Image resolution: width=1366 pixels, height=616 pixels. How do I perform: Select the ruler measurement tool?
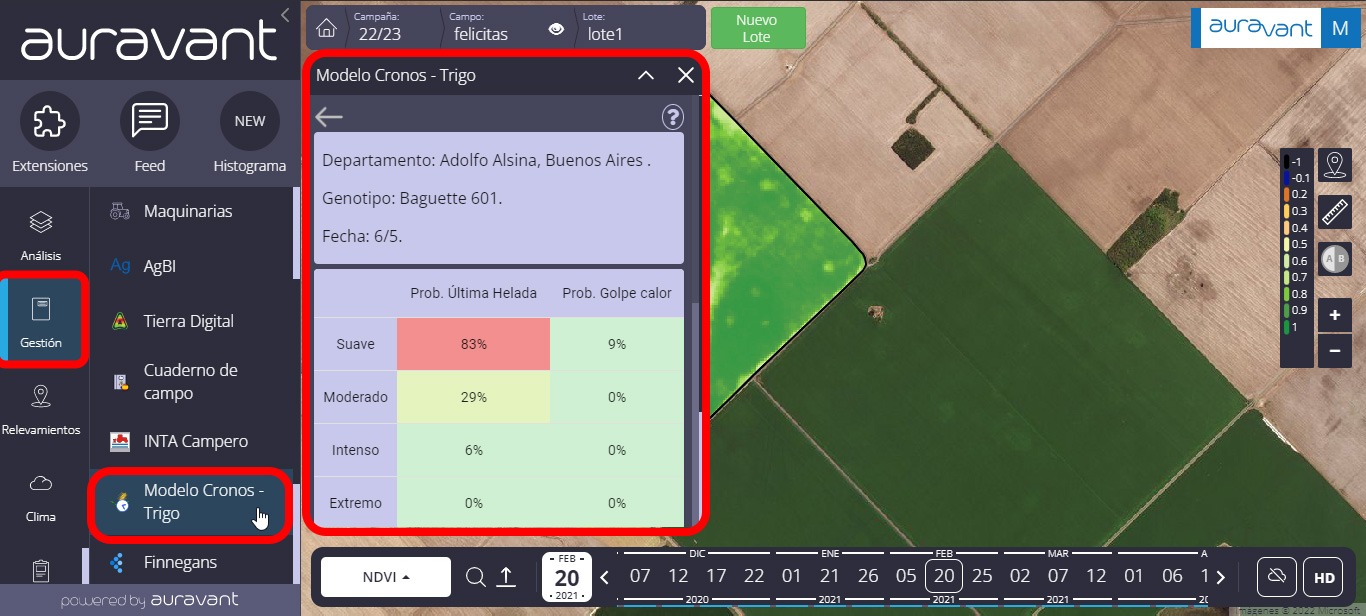pyautogui.click(x=1335, y=211)
